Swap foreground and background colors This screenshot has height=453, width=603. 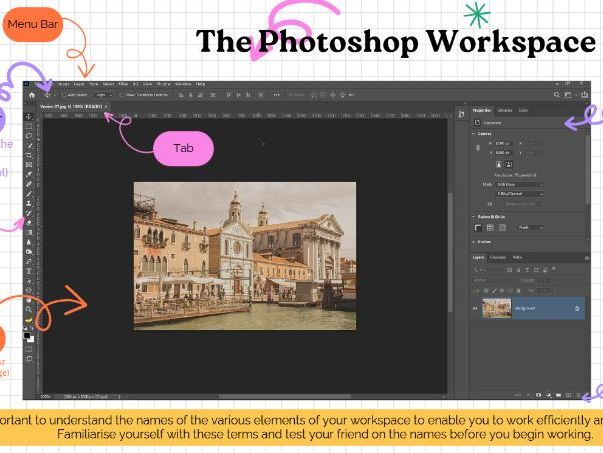click(32, 329)
